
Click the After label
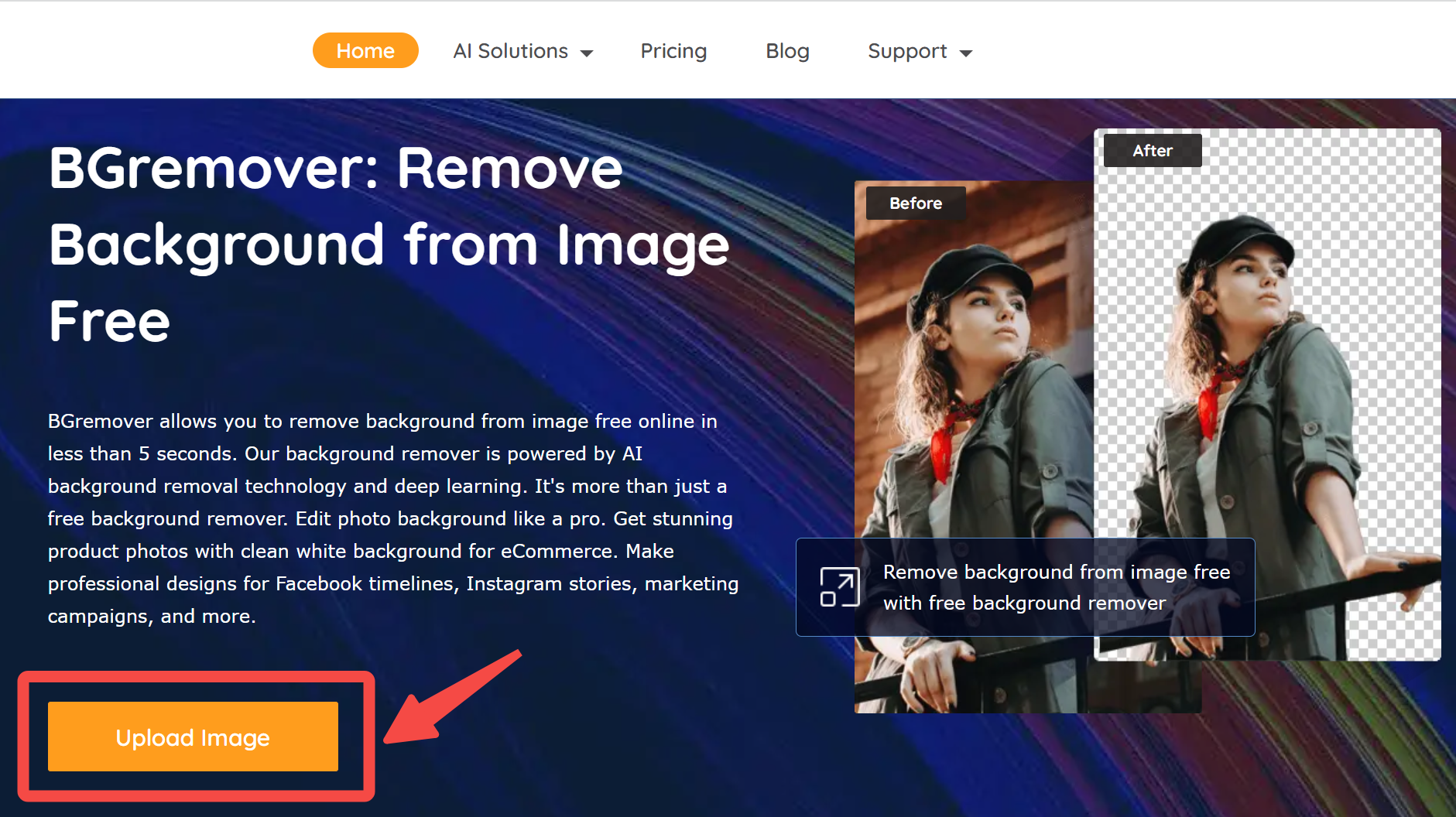pyautogui.click(x=1153, y=150)
